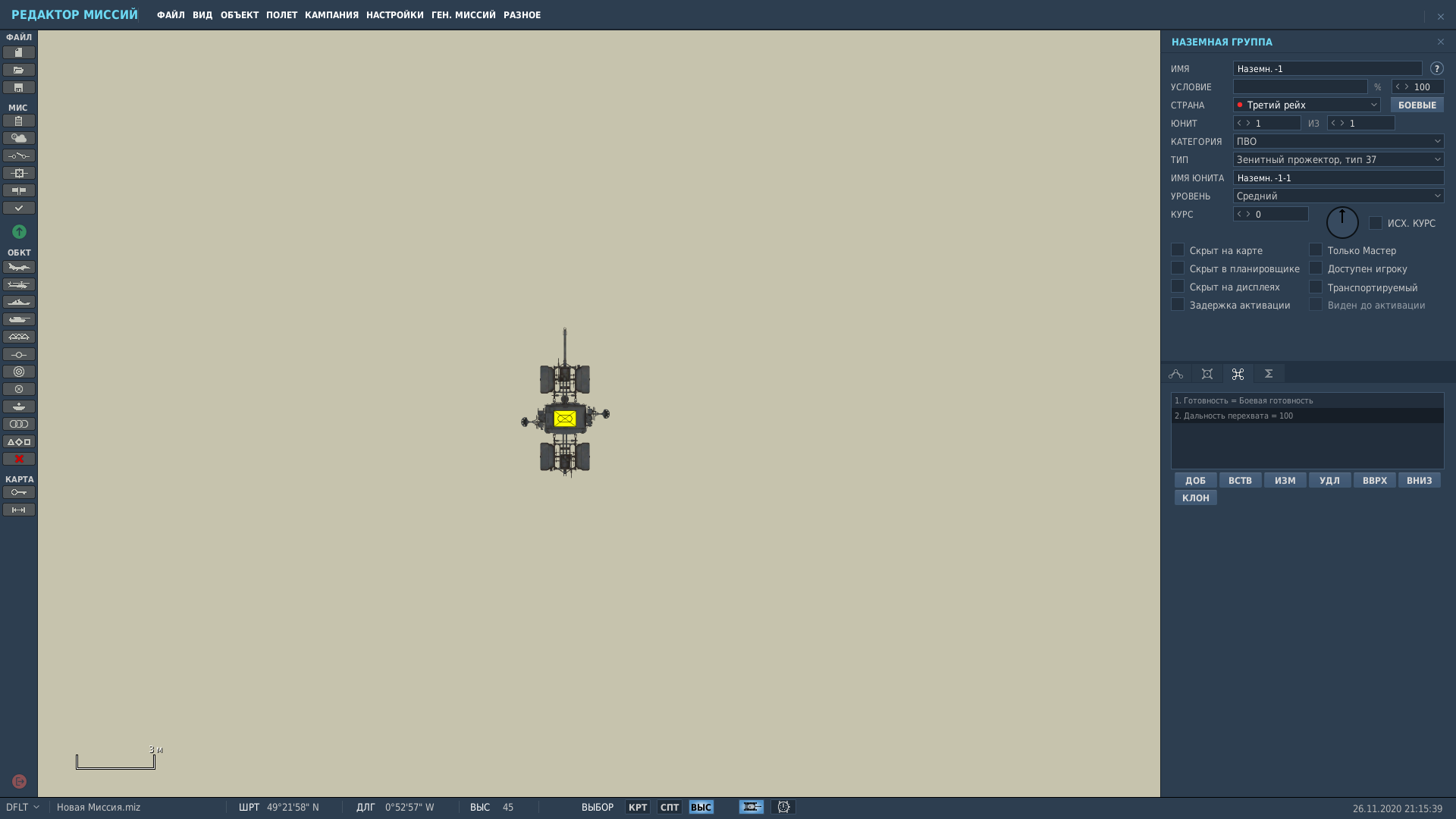The height and width of the screenshot is (819, 1456).
Task: Place an airplane group from the toolbar
Action: (x=19, y=267)
